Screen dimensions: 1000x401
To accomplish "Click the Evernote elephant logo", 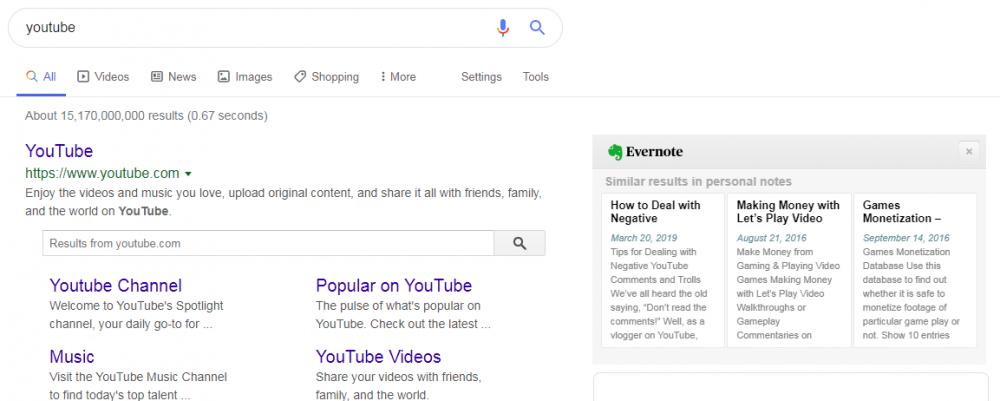I will point(615,152).
